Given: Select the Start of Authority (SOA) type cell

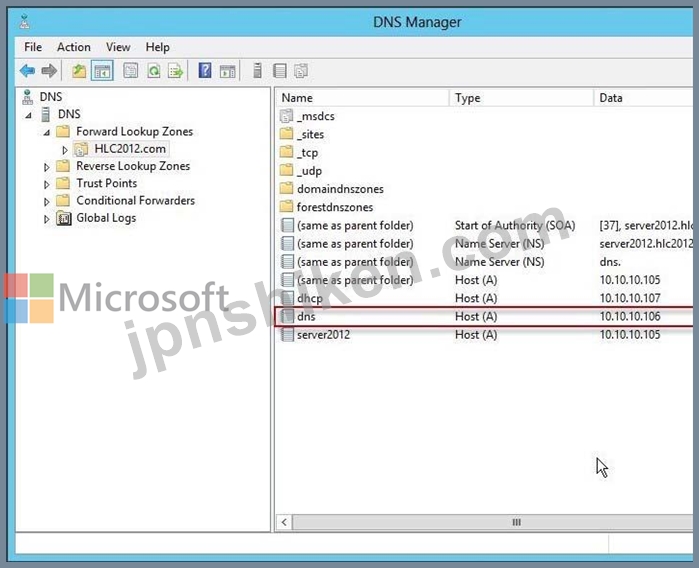Looking at the screenshot, I should 515,226.
